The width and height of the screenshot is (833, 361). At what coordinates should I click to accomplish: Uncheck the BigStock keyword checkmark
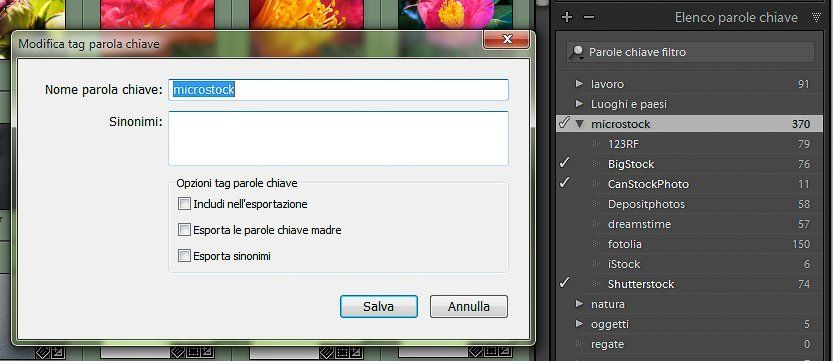[565, 164]
